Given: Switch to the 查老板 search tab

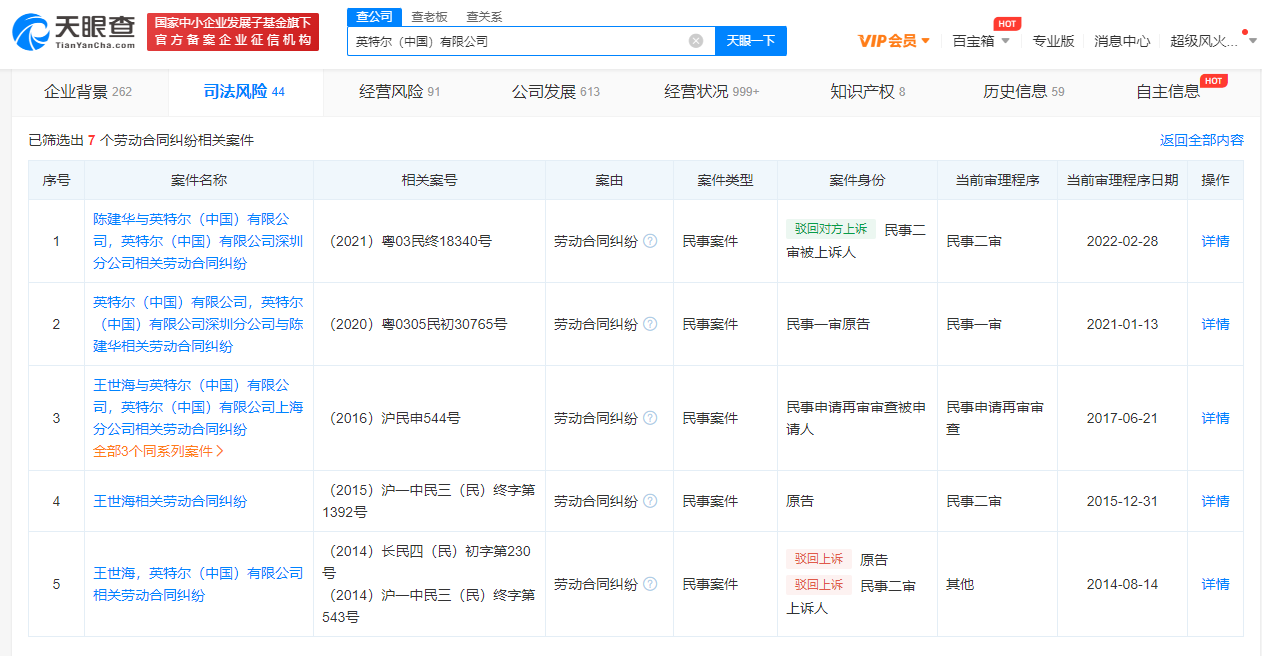Looking at the screenshot, I should coord(429,17).
